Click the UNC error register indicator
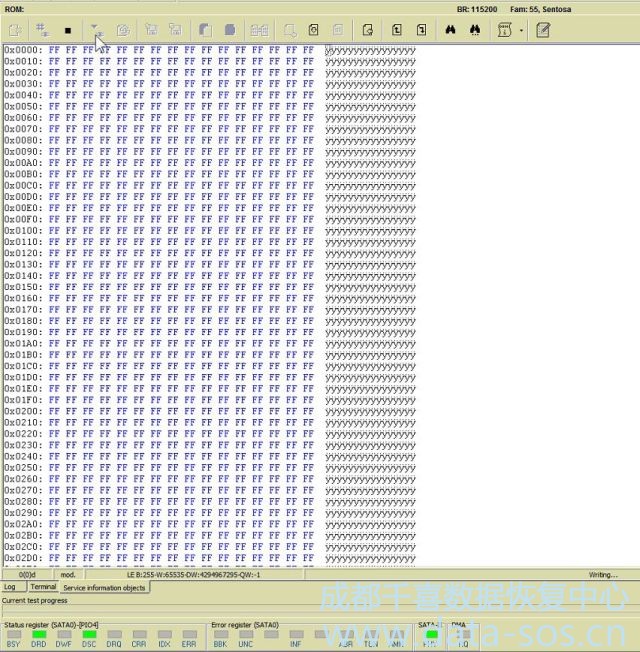 [246, 635]
